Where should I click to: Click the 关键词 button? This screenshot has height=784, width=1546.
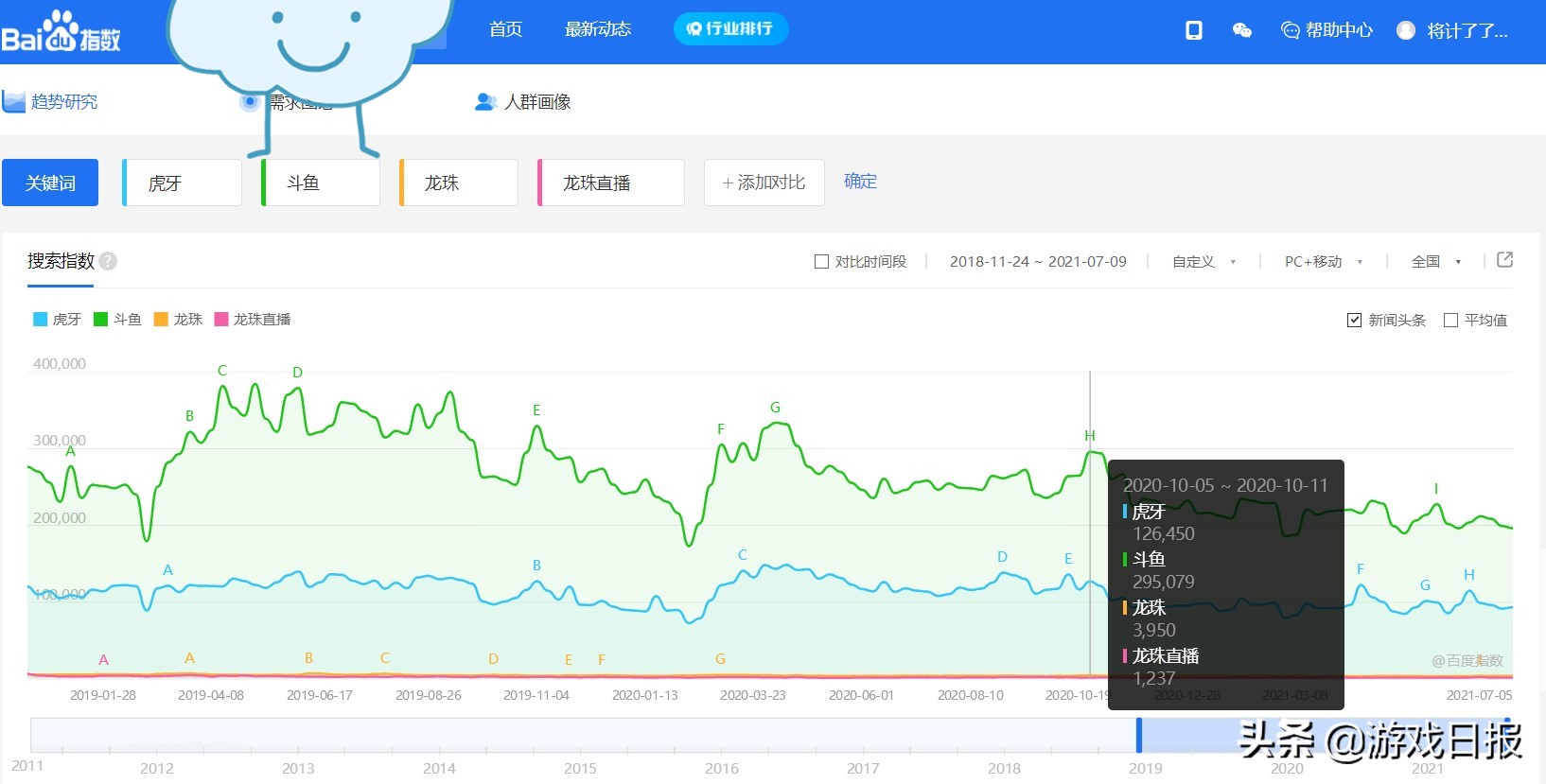coord(50,183)
